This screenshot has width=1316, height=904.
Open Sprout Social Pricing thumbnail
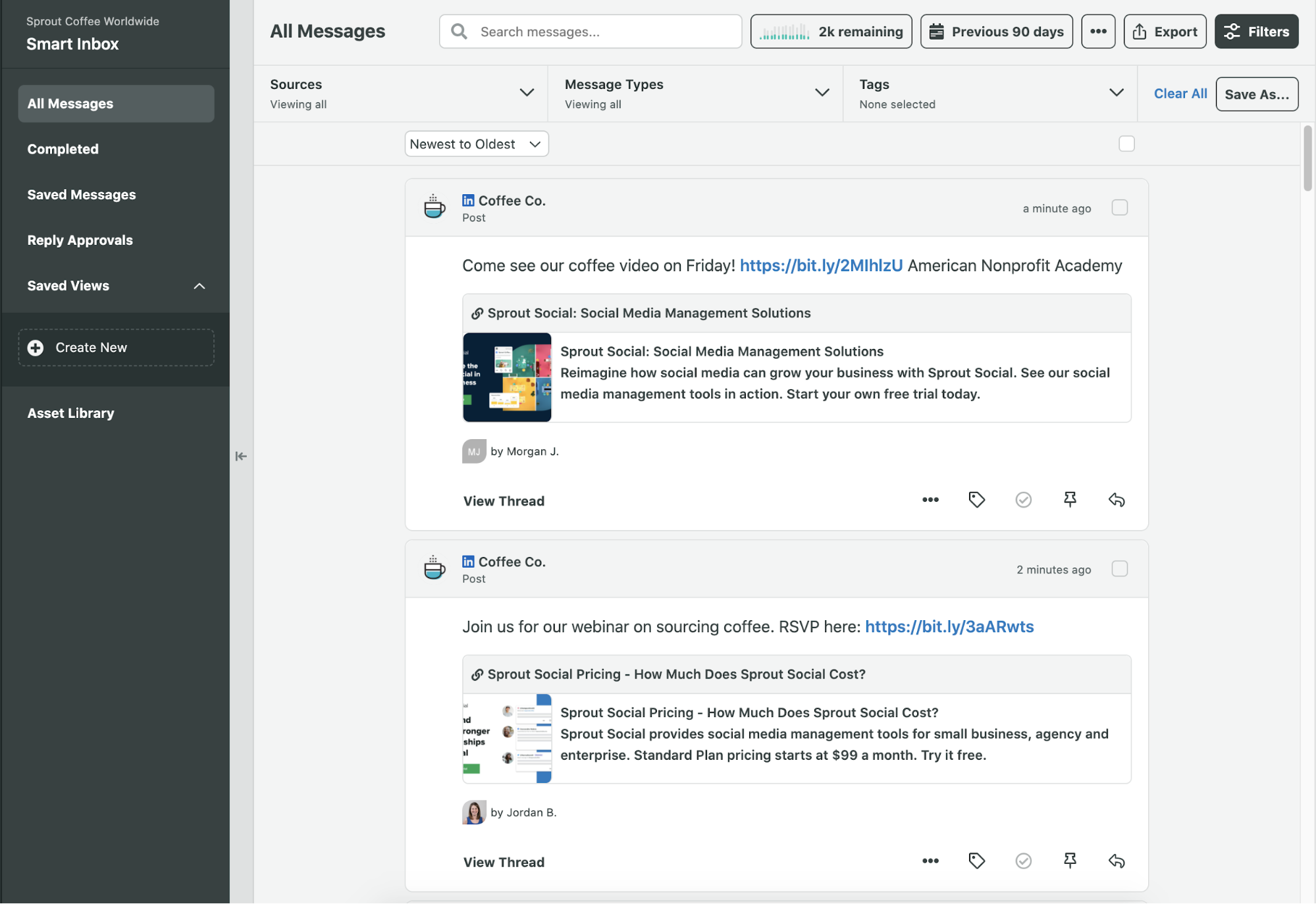[x=507, y=738]
